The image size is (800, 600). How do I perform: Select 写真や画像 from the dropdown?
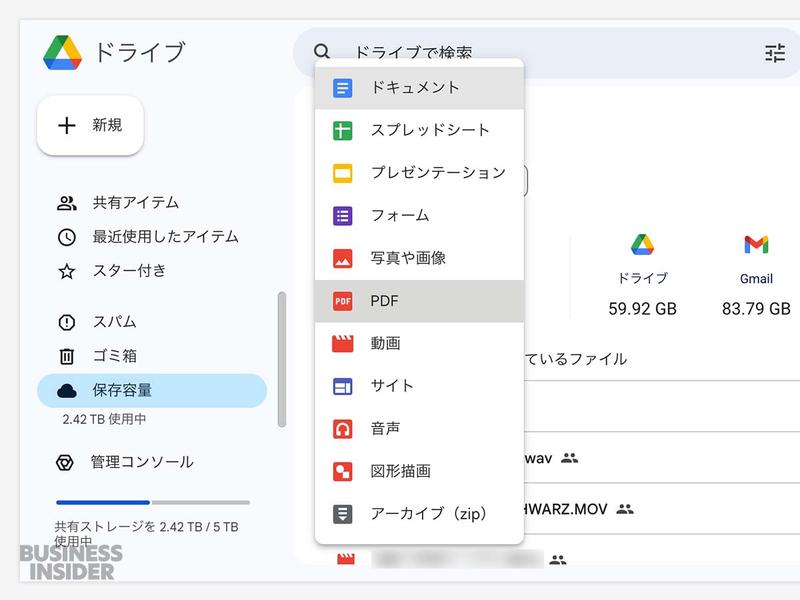[410, 257]
